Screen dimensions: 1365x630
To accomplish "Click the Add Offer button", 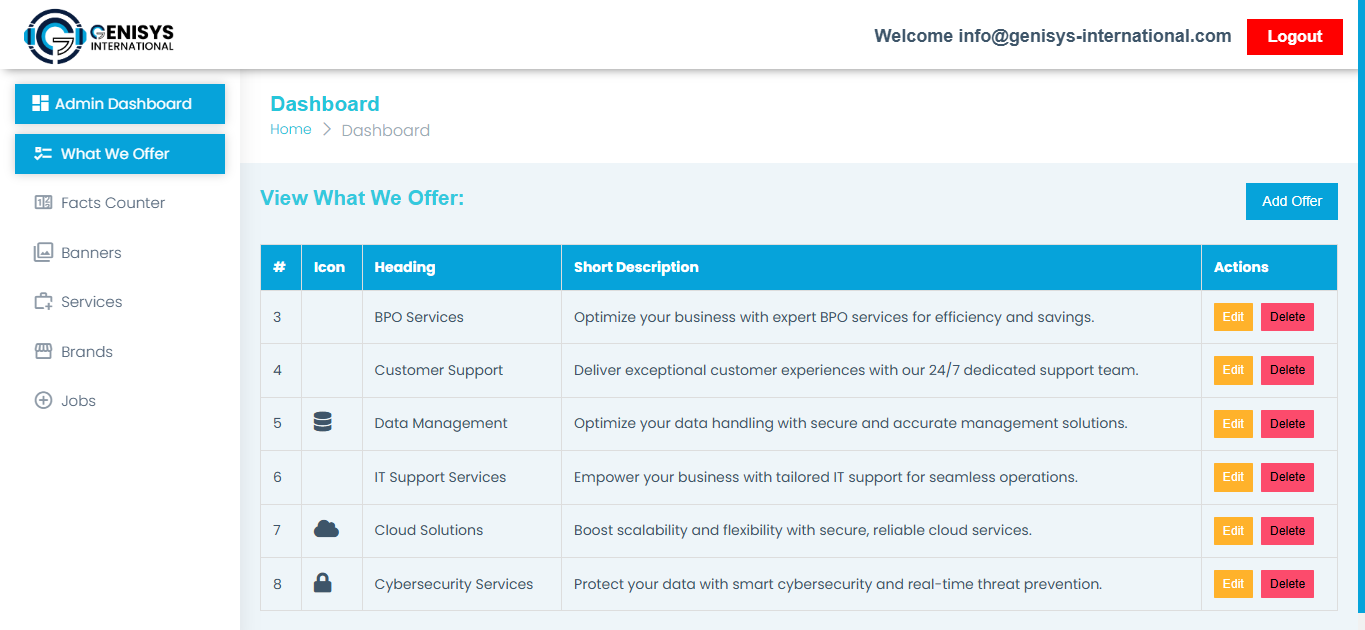I will (x=1291, y=201).
